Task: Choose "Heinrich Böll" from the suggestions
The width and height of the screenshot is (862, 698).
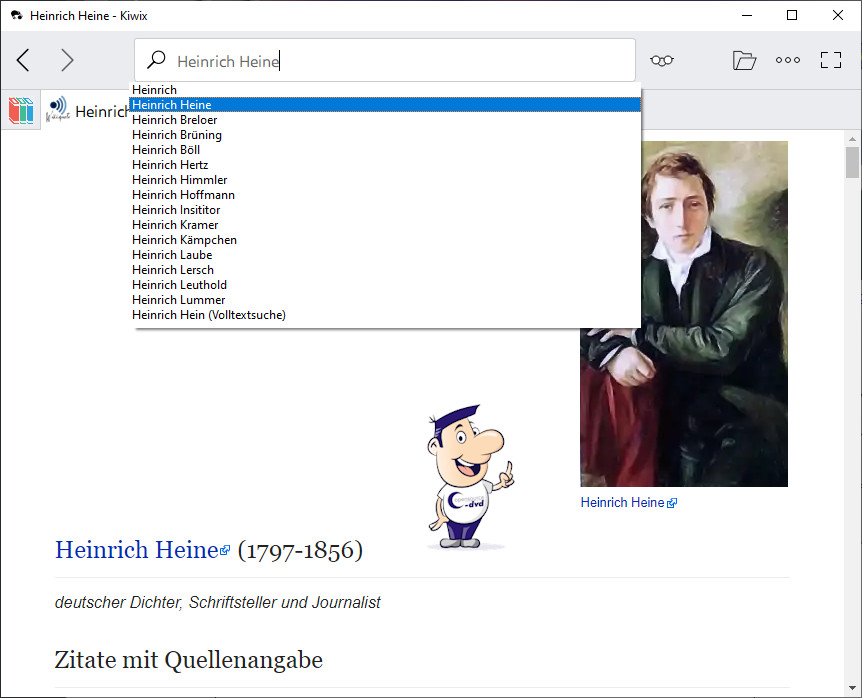Action: point(166,150)
